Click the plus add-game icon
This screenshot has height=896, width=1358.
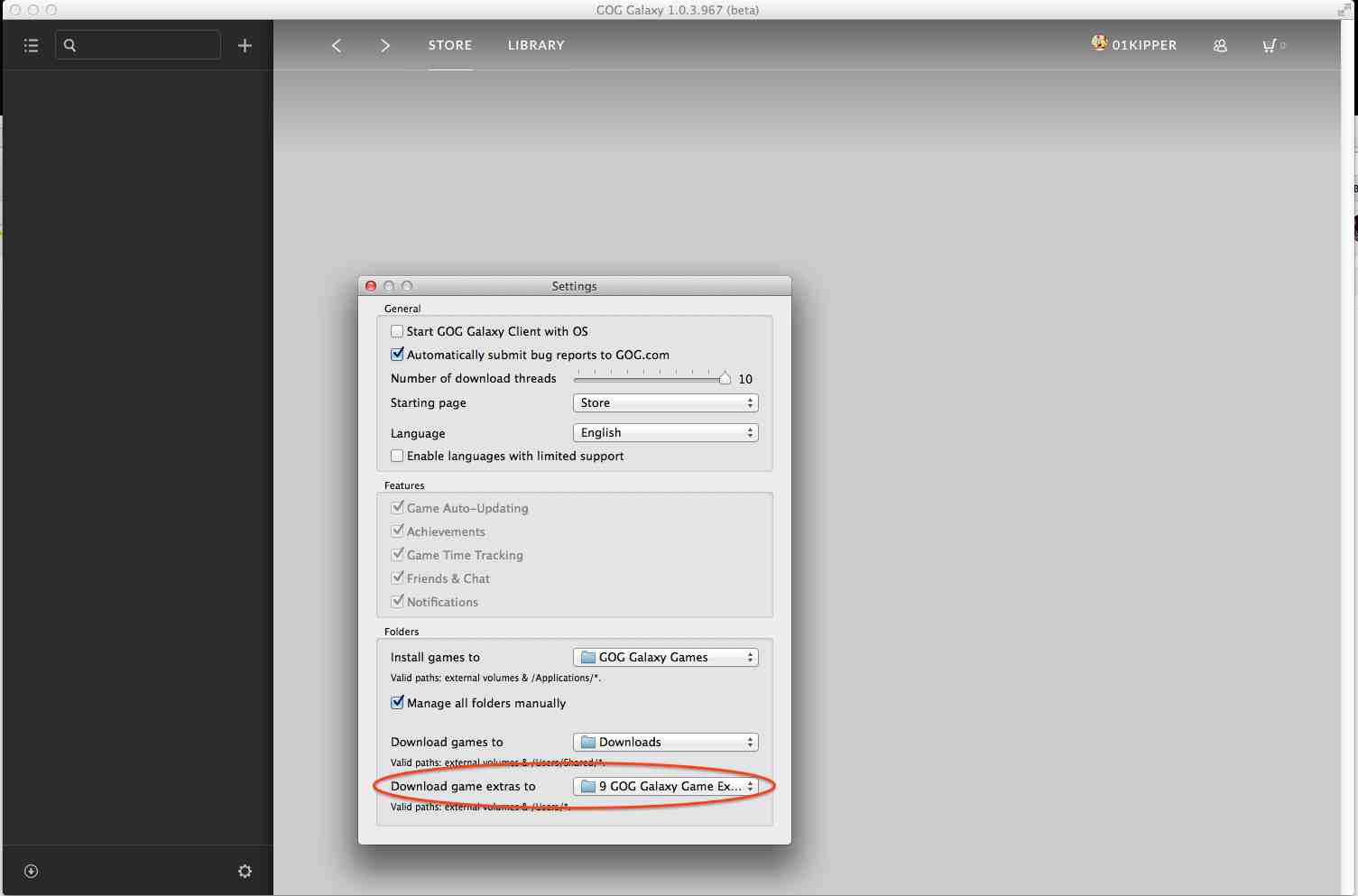[245, 45]
